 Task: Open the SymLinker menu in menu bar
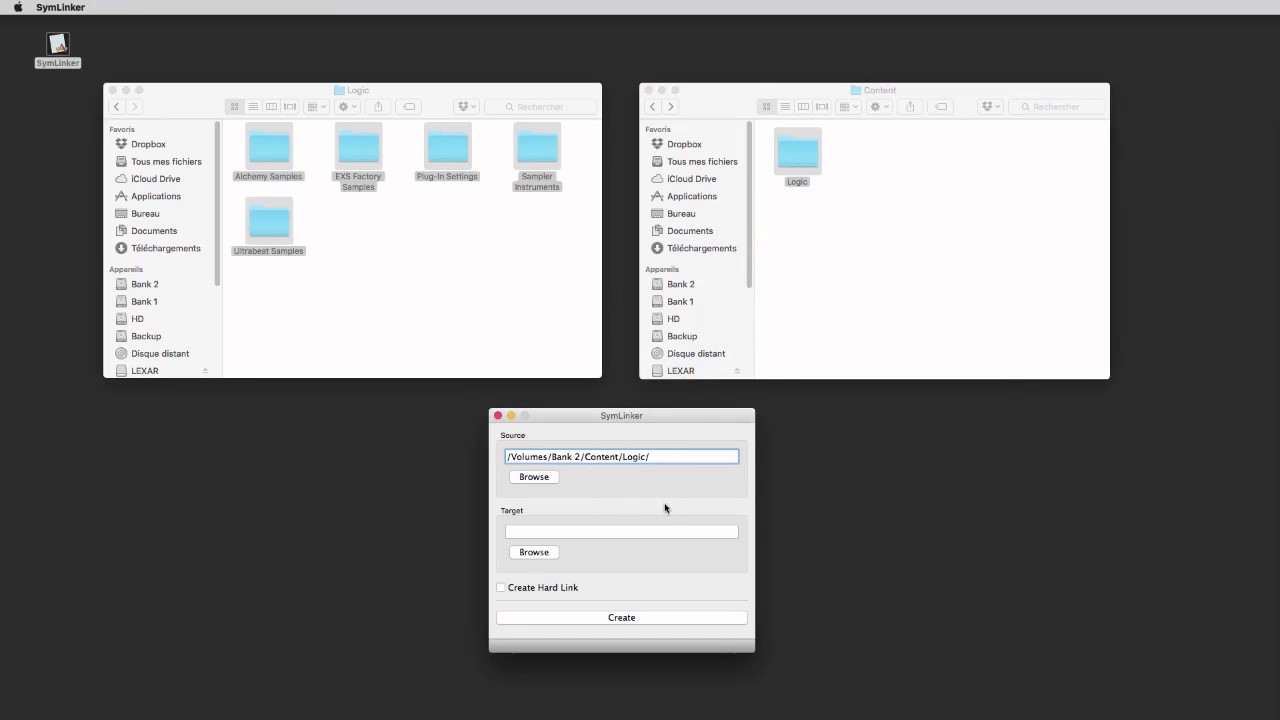(60, 7)
